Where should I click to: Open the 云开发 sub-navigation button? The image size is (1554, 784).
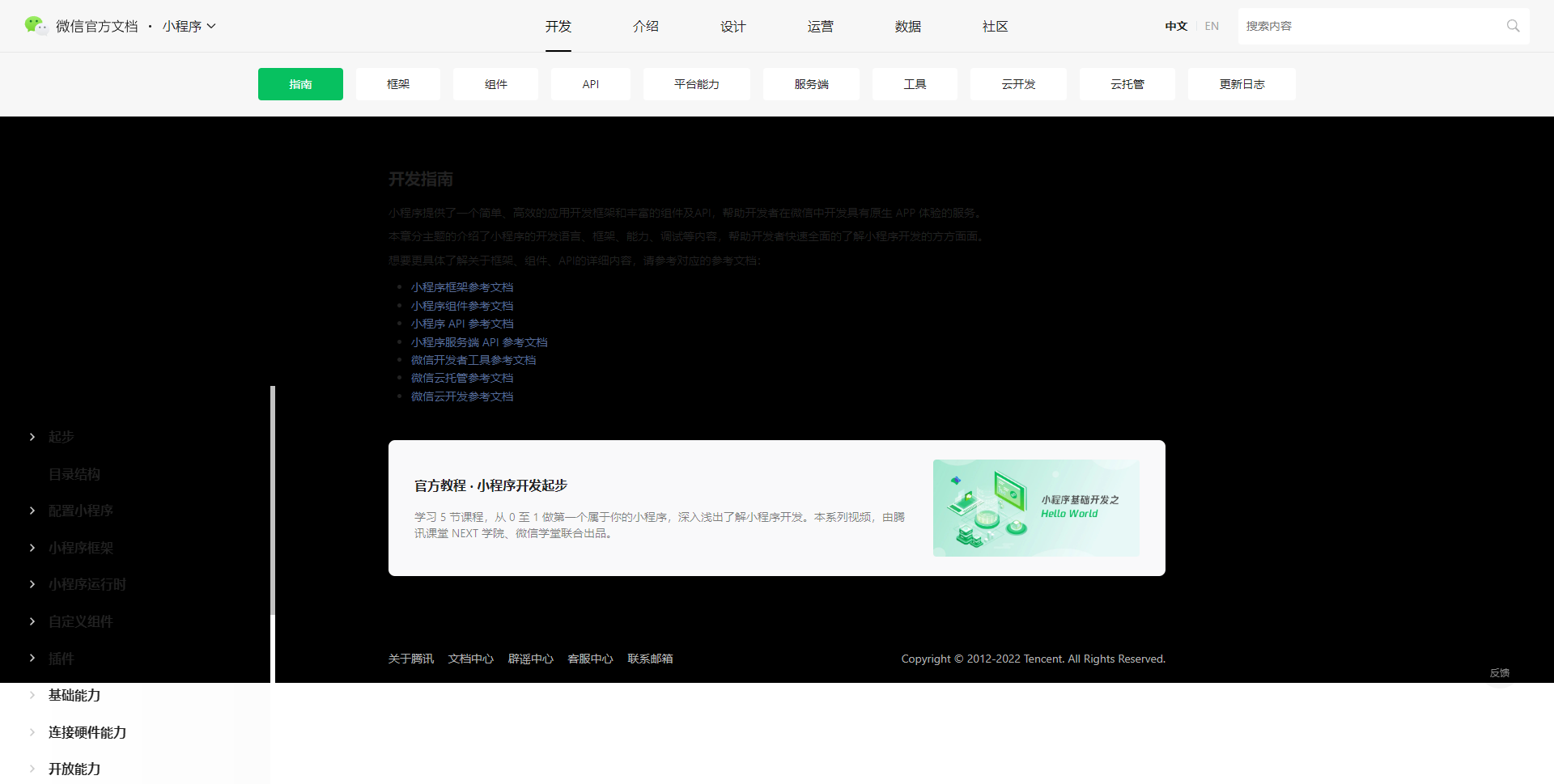[x=1018, y=84]
